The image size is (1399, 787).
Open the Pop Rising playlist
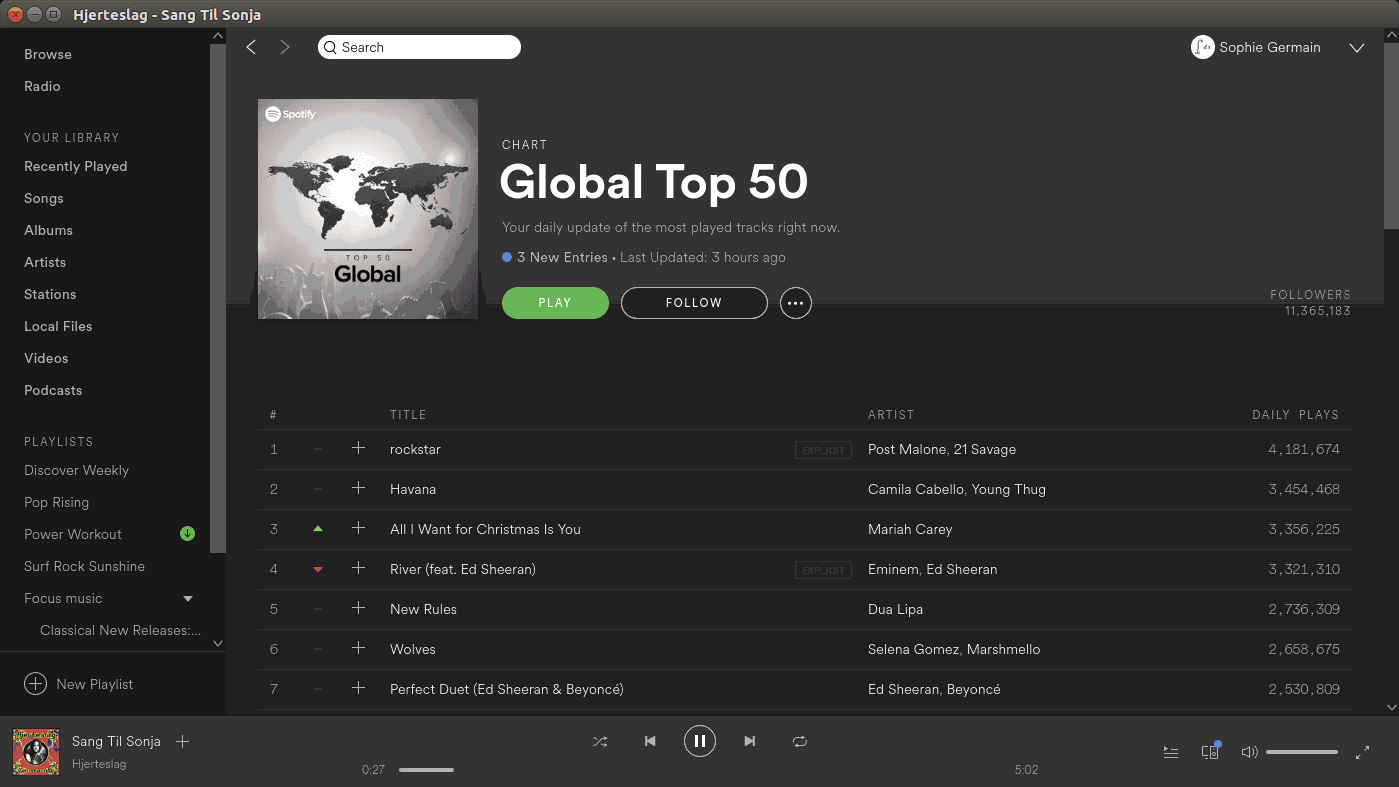(56, 502)
